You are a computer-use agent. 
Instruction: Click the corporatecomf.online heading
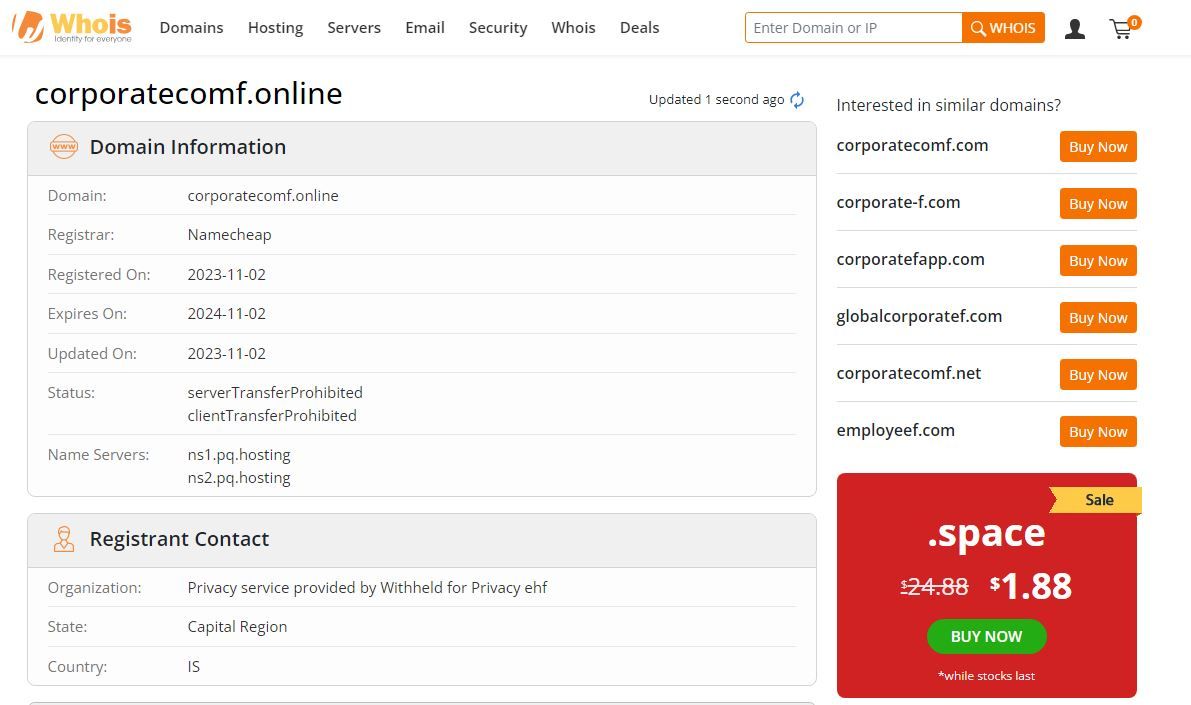pos(188,93)
